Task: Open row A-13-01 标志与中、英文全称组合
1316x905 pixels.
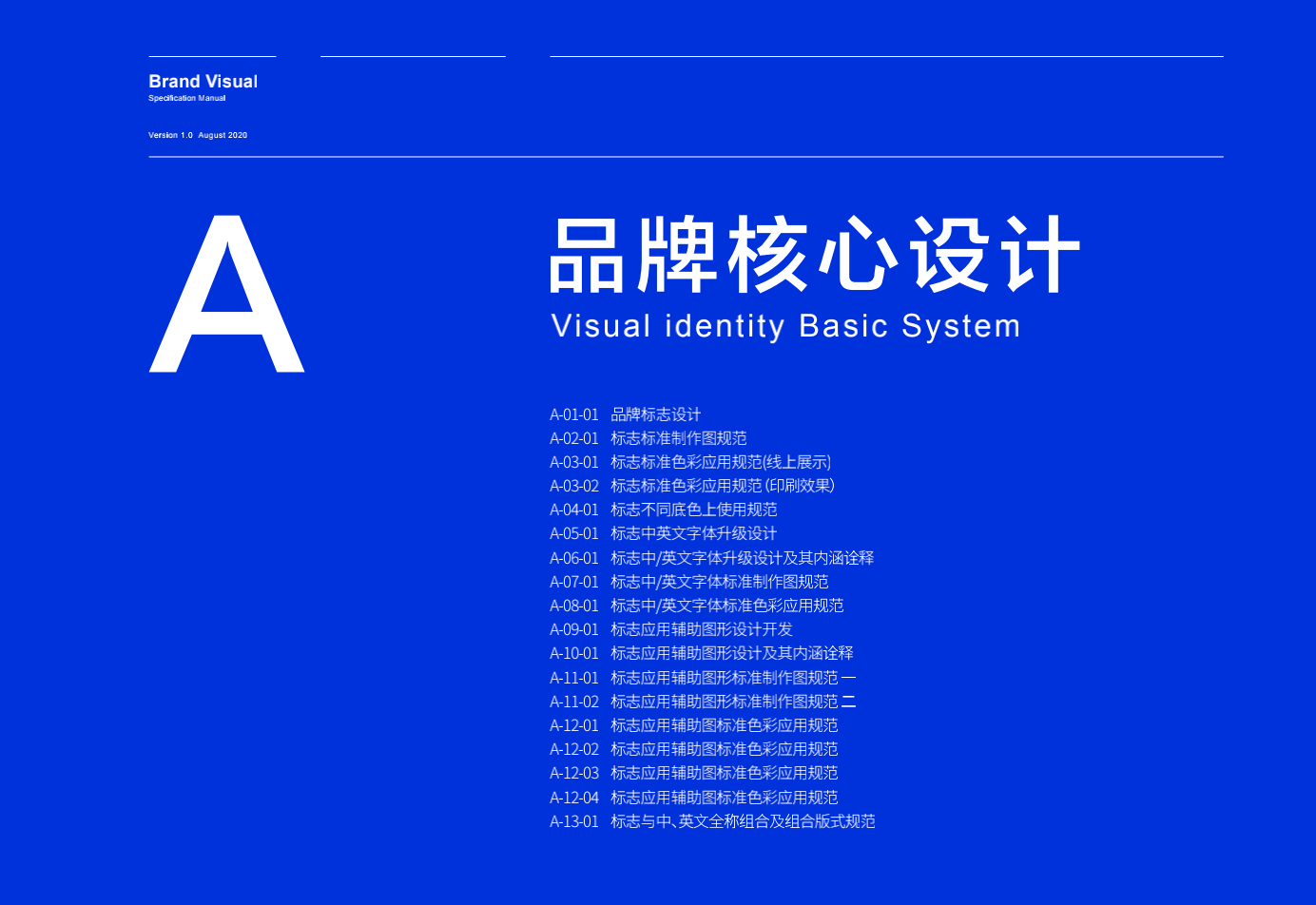Action: pyautogui.click(x=712, y=821)
